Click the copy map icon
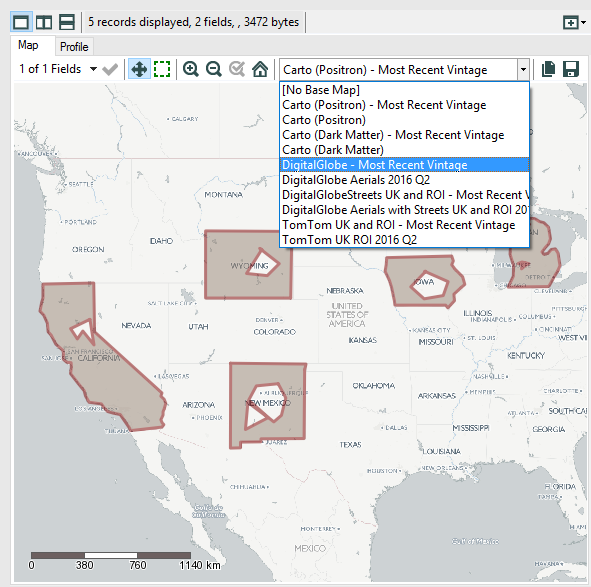This screenshot has height=587, width=591. (x=548, y=69)
